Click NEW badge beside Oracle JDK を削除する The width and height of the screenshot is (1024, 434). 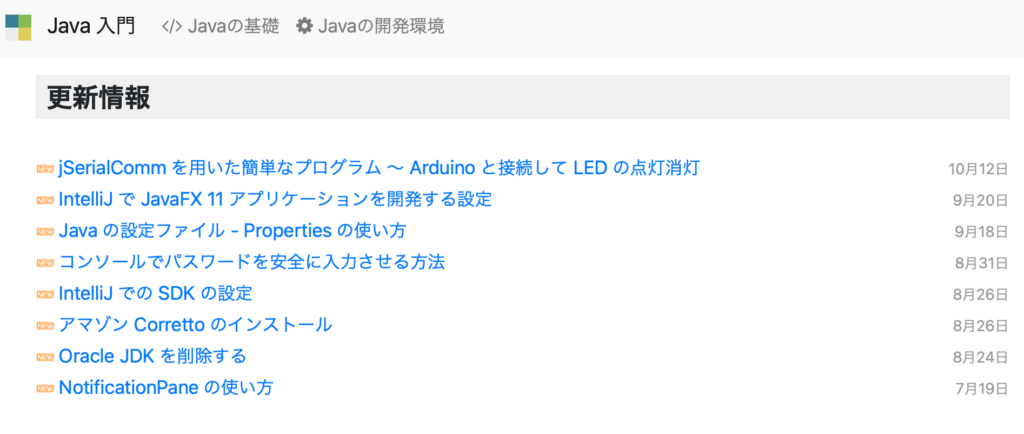click(45, 357)
